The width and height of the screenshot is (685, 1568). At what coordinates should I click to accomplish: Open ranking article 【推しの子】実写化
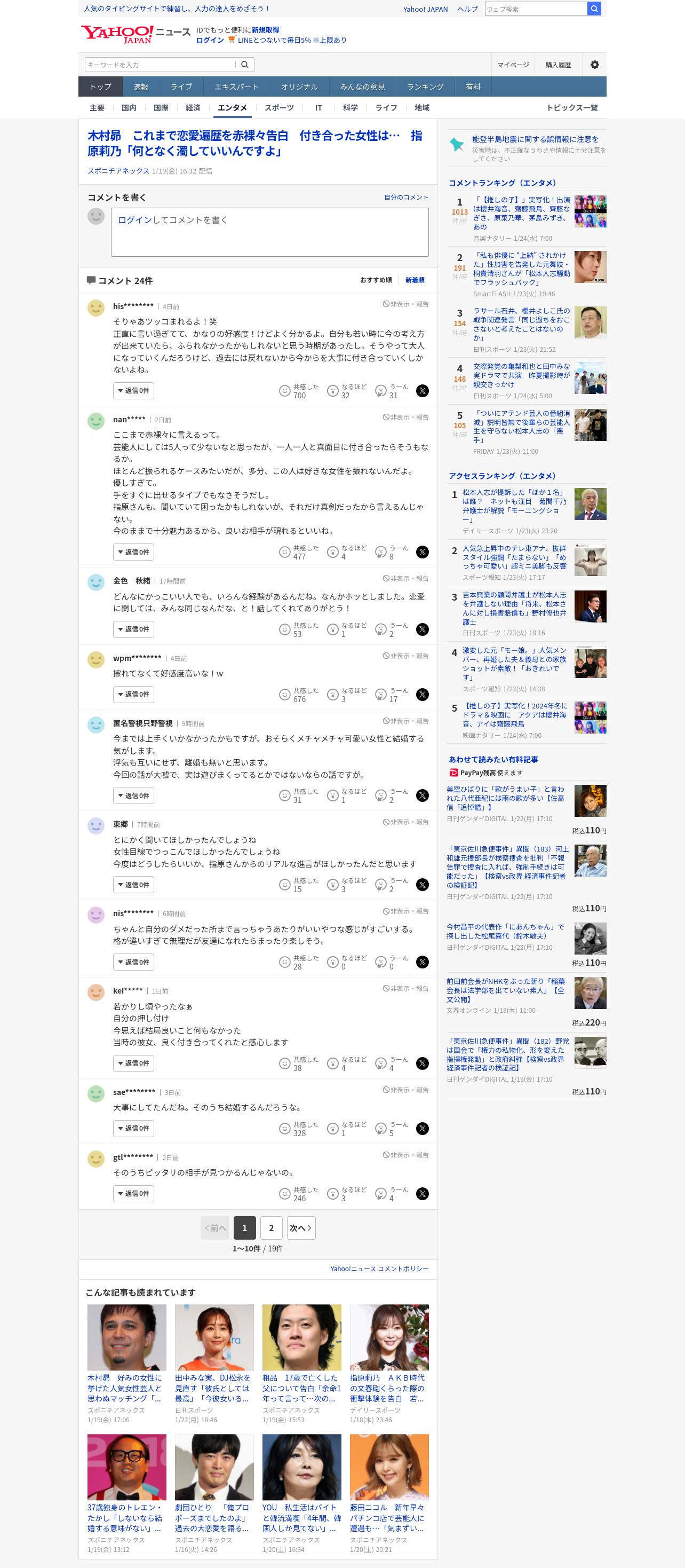tap(514, 715)
